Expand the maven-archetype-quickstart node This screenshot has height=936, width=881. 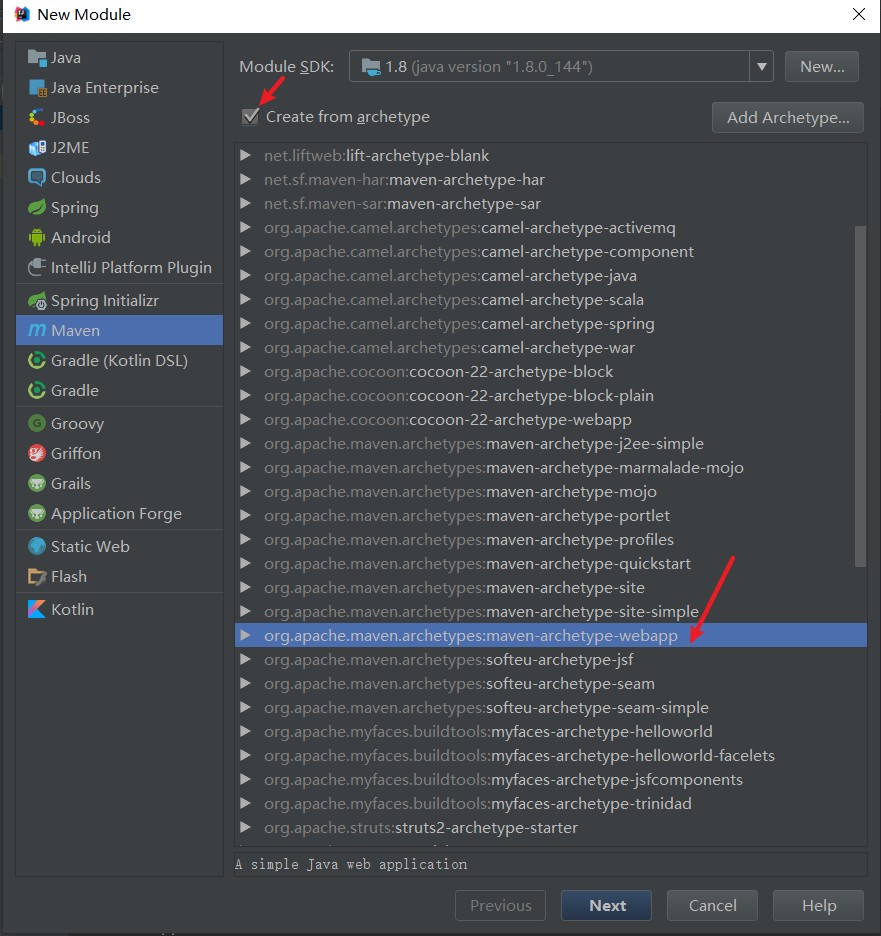click(245, 564)
